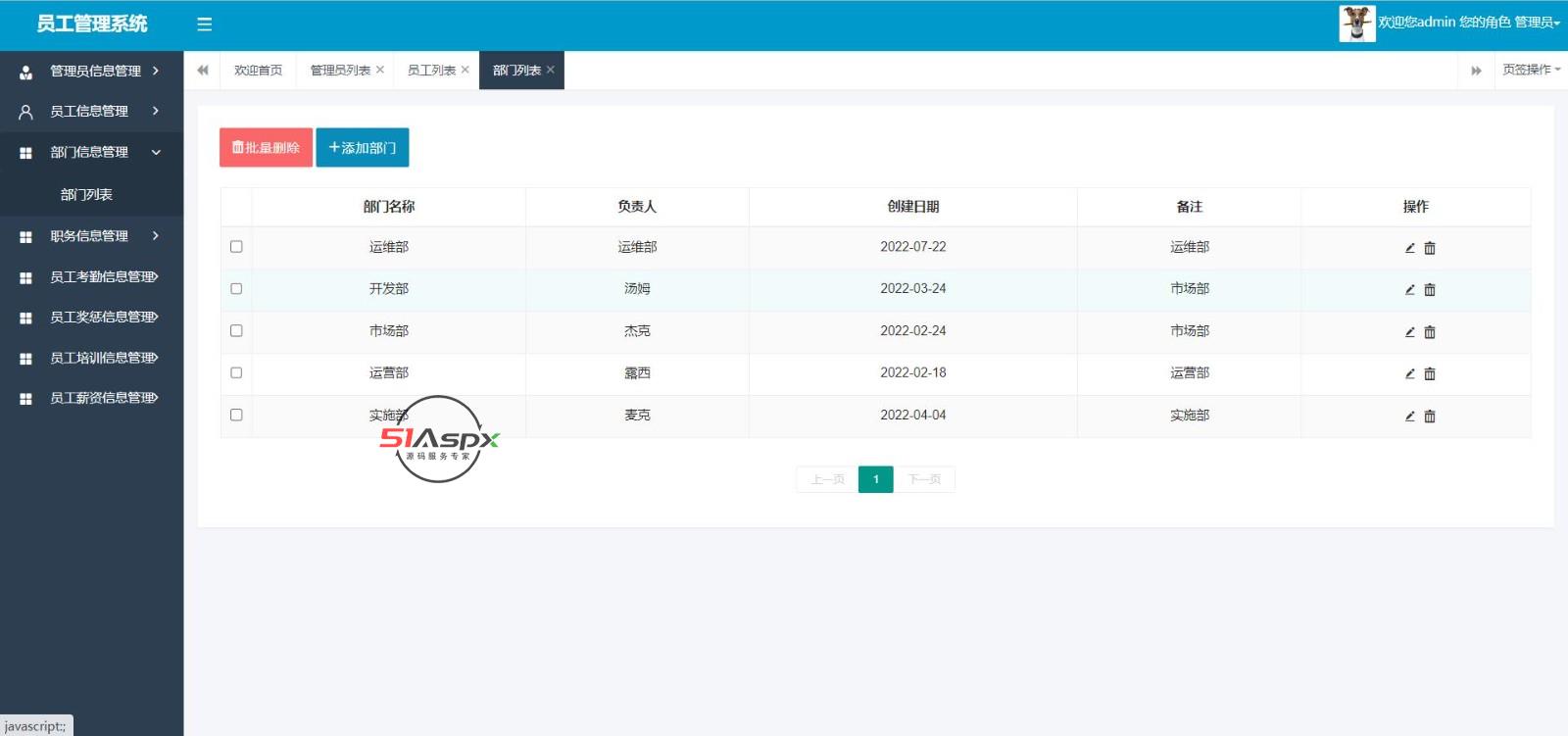1568x736 pixels.
Task: Click edit pencil icon for 市场部 row
Action: tap(1409, 332)
